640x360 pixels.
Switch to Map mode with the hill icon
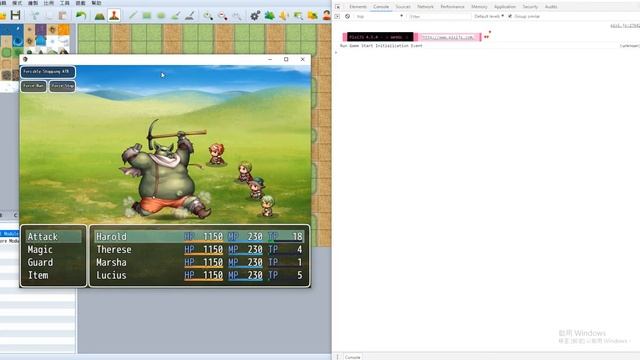point(100,16)
